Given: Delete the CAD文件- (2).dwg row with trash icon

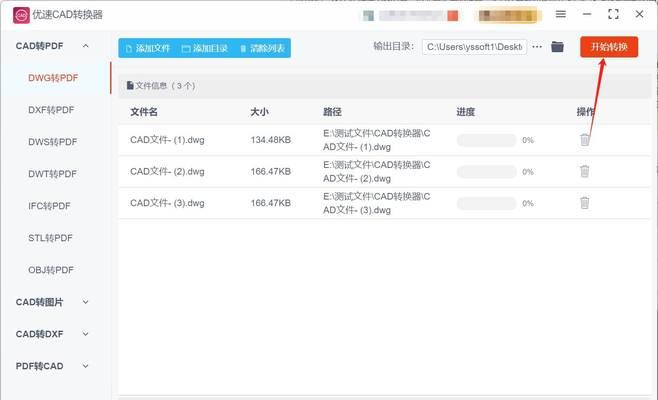Looking at the screenshot, I should click(x=585, y=171).
